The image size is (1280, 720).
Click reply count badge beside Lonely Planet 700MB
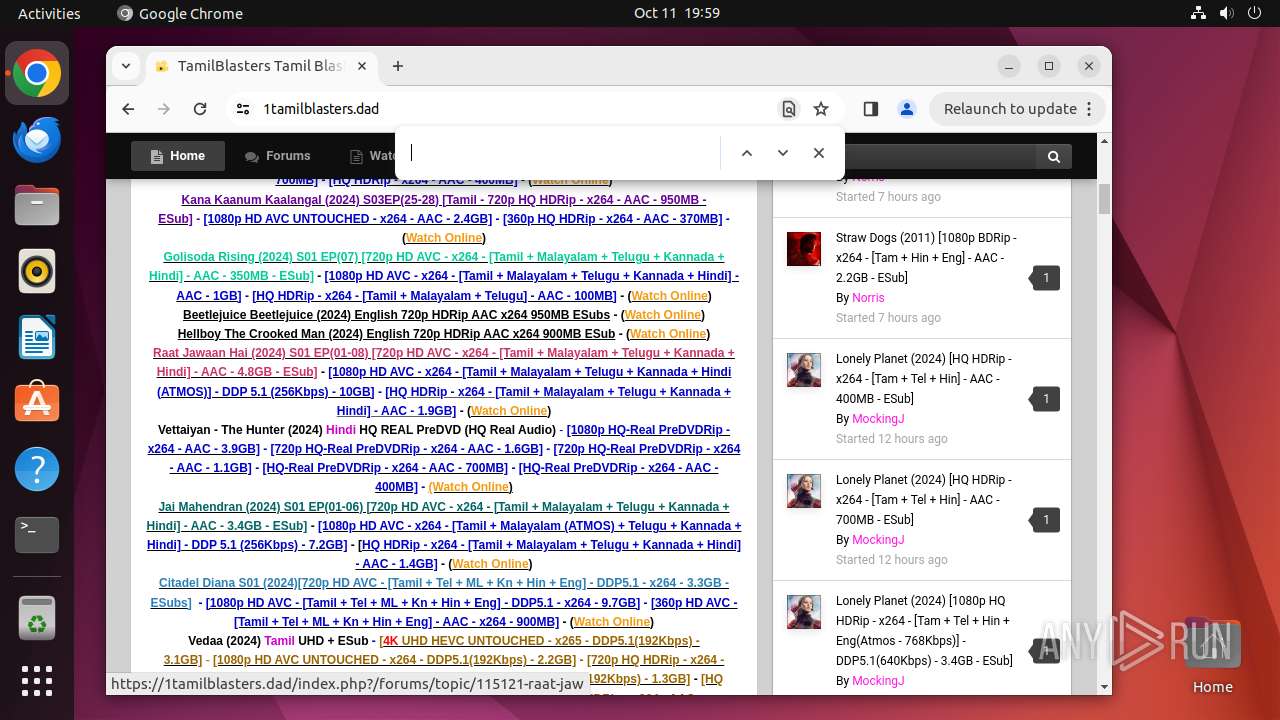point(1045,520)
